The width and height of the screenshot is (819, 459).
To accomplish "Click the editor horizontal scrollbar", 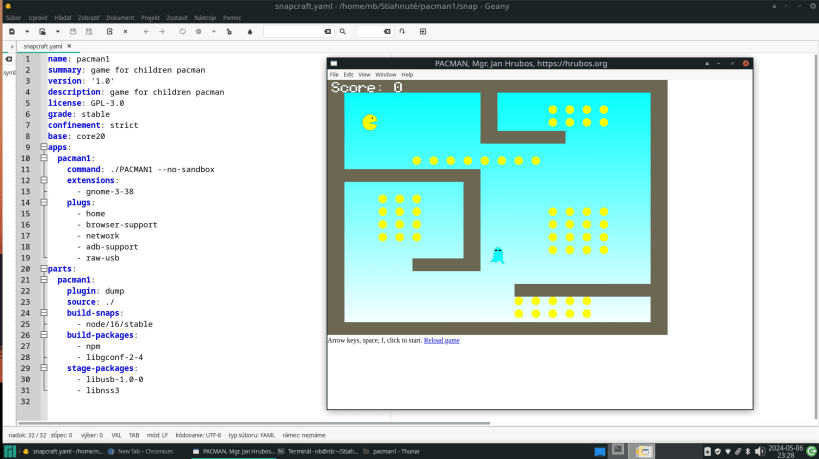I will coord(254,423).
